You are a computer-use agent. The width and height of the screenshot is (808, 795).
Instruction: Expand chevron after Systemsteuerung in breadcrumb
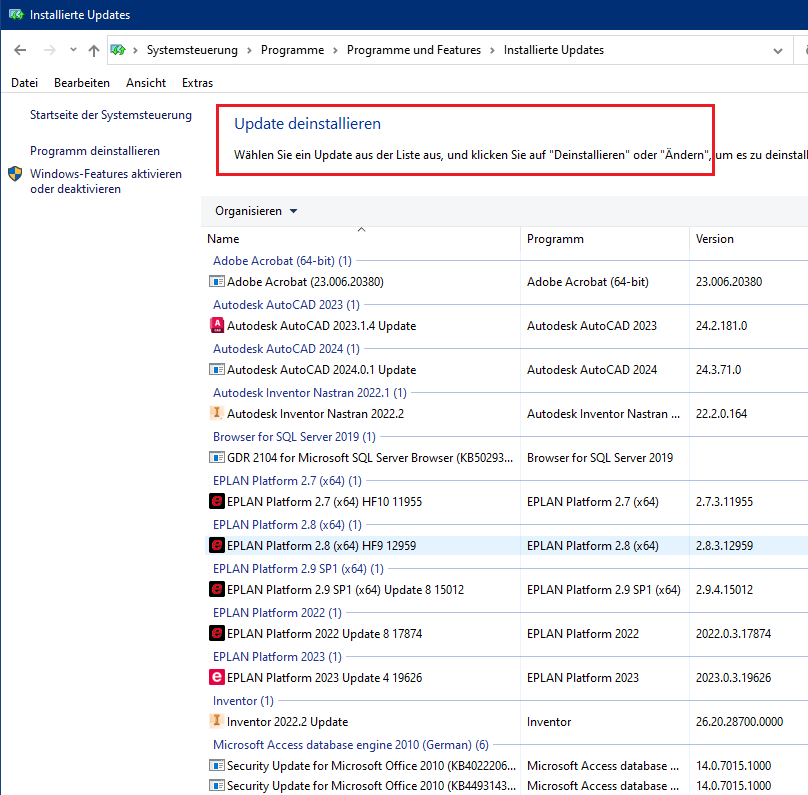(249, 50)
